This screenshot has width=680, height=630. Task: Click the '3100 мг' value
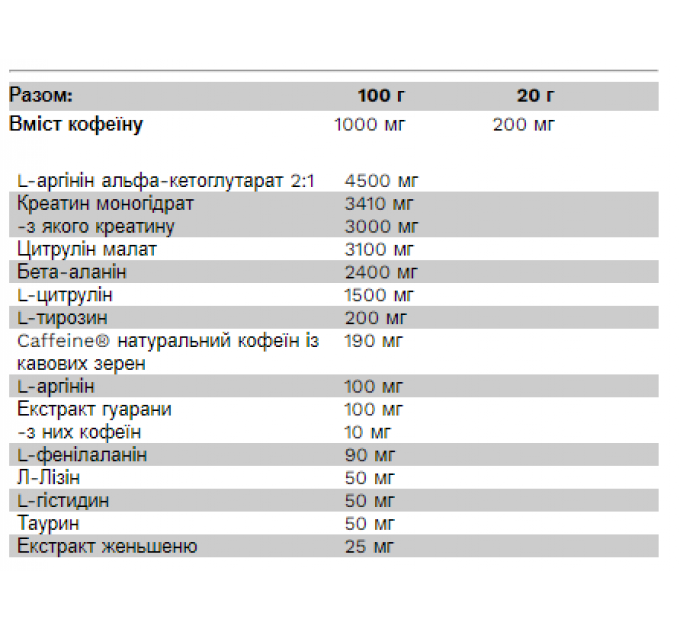tap(379, 250)
